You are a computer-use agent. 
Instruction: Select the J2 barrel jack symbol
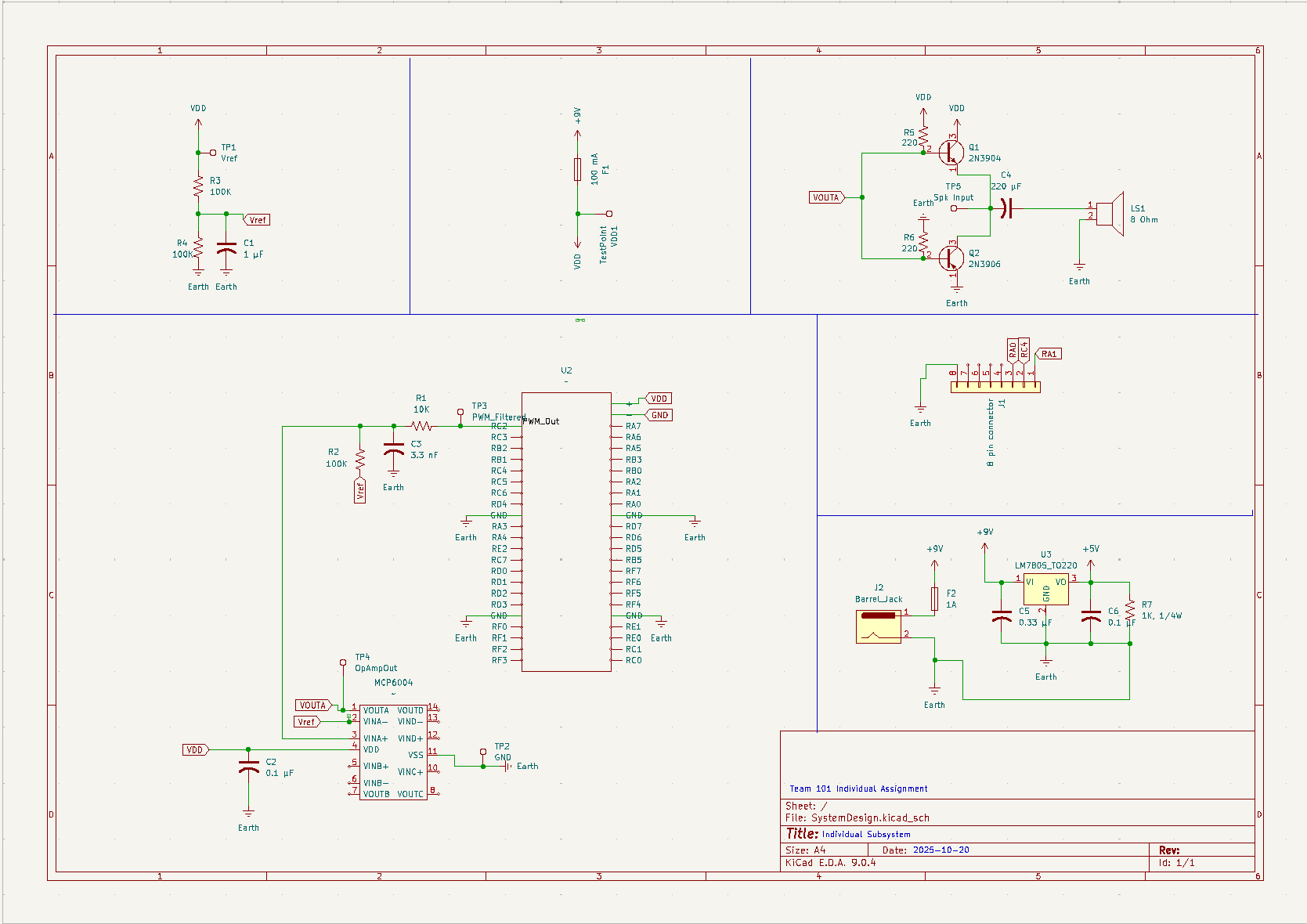879,626
